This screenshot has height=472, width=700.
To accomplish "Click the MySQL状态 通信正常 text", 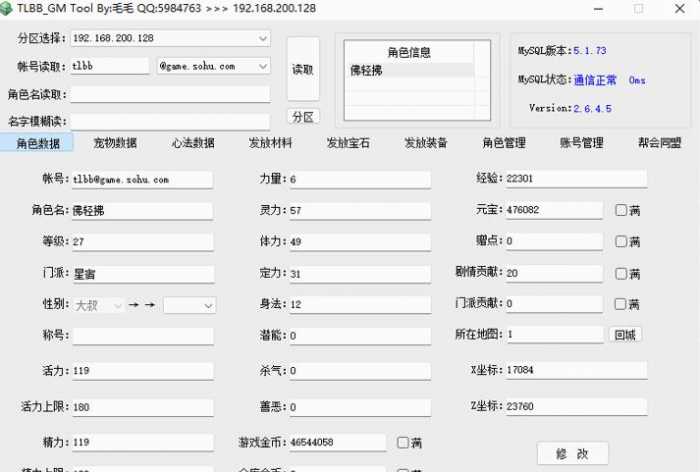I will (595, 80).
